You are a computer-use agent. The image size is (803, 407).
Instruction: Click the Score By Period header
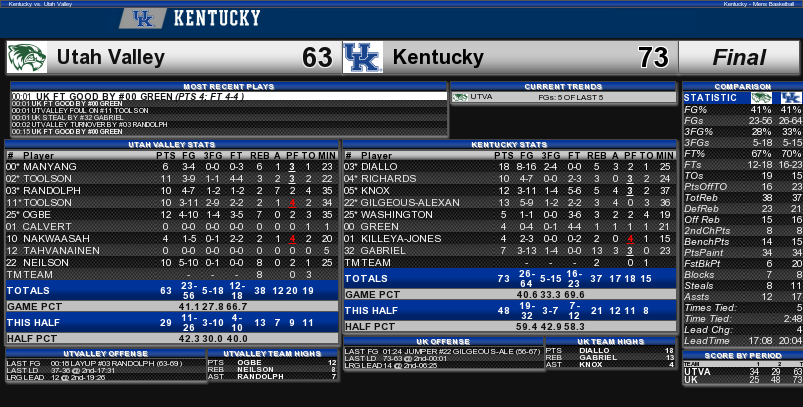coord(743,355)
